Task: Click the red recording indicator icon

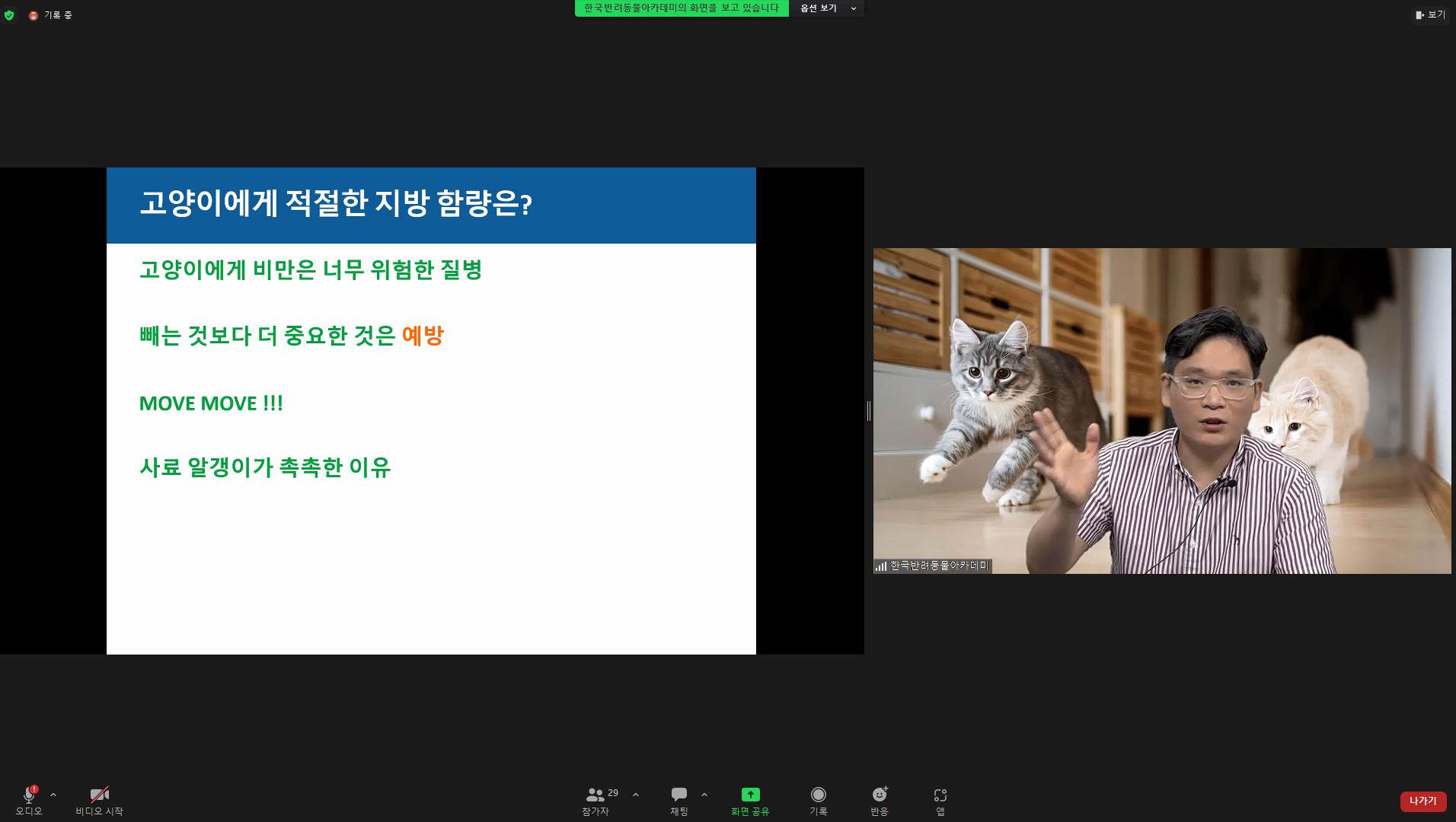Action: tap(34, 15)
